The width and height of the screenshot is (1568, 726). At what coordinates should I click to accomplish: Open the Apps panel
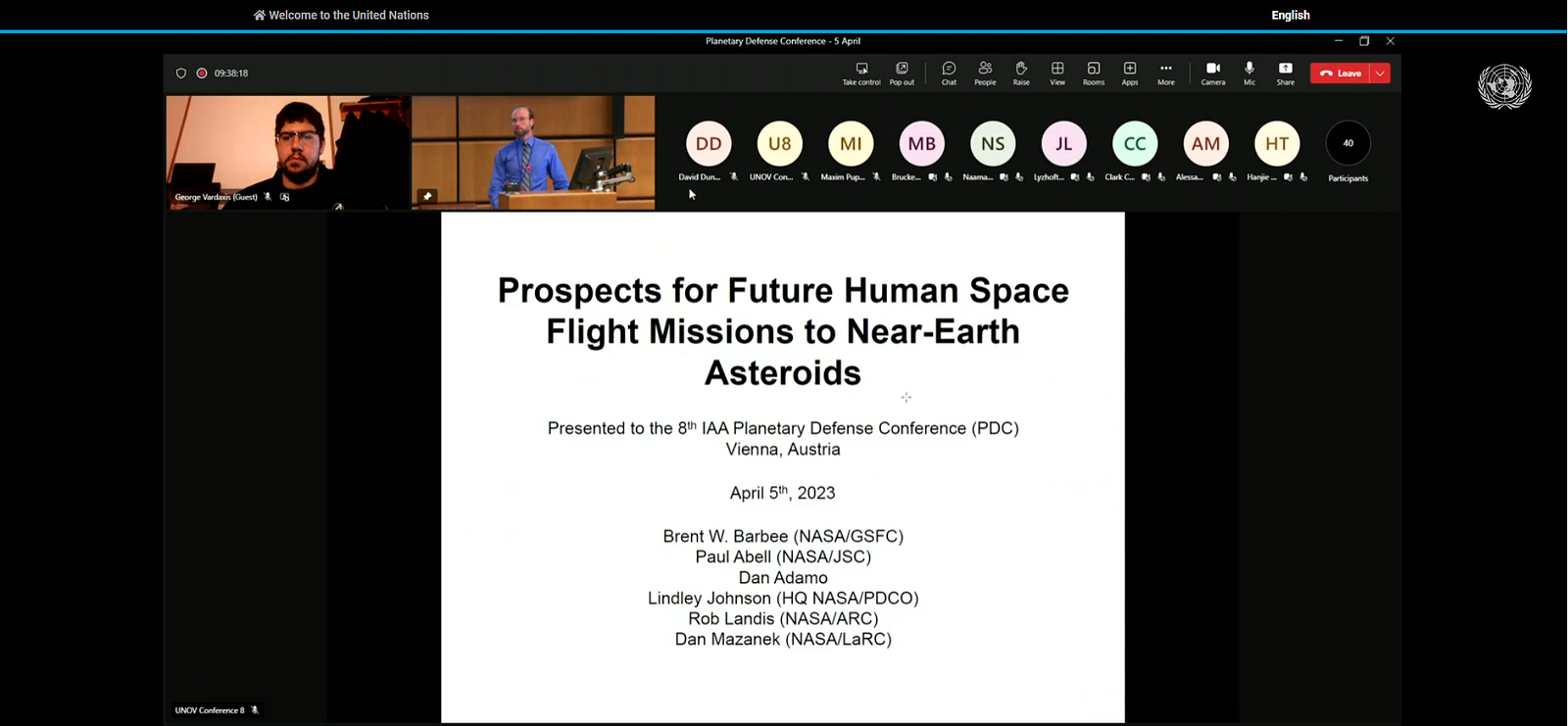[x=1130, y=73]
